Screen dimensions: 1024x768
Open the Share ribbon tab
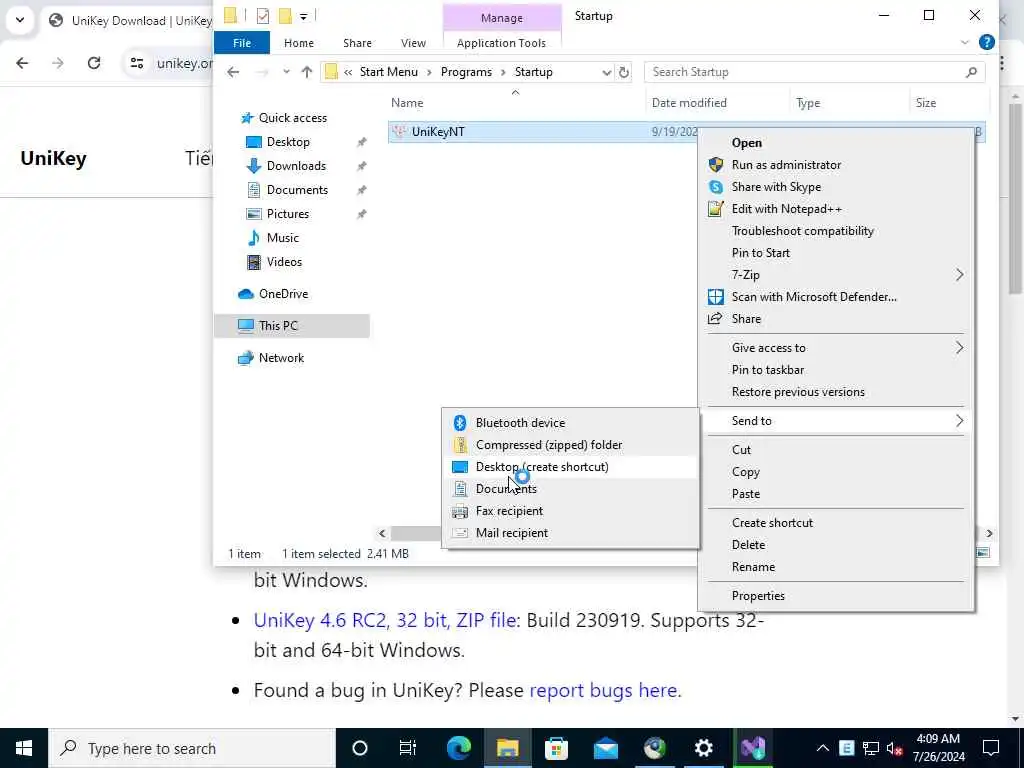[357, 43]
